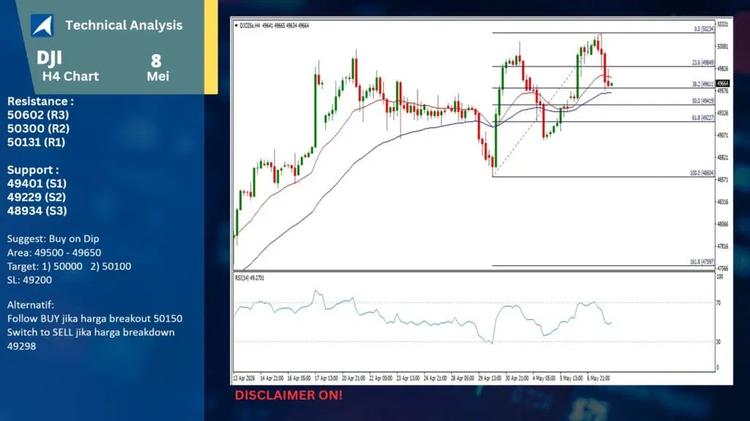Click support level 49401 (S1)
The height and width of the screenshot is (421, 750).
coord(37,183)
